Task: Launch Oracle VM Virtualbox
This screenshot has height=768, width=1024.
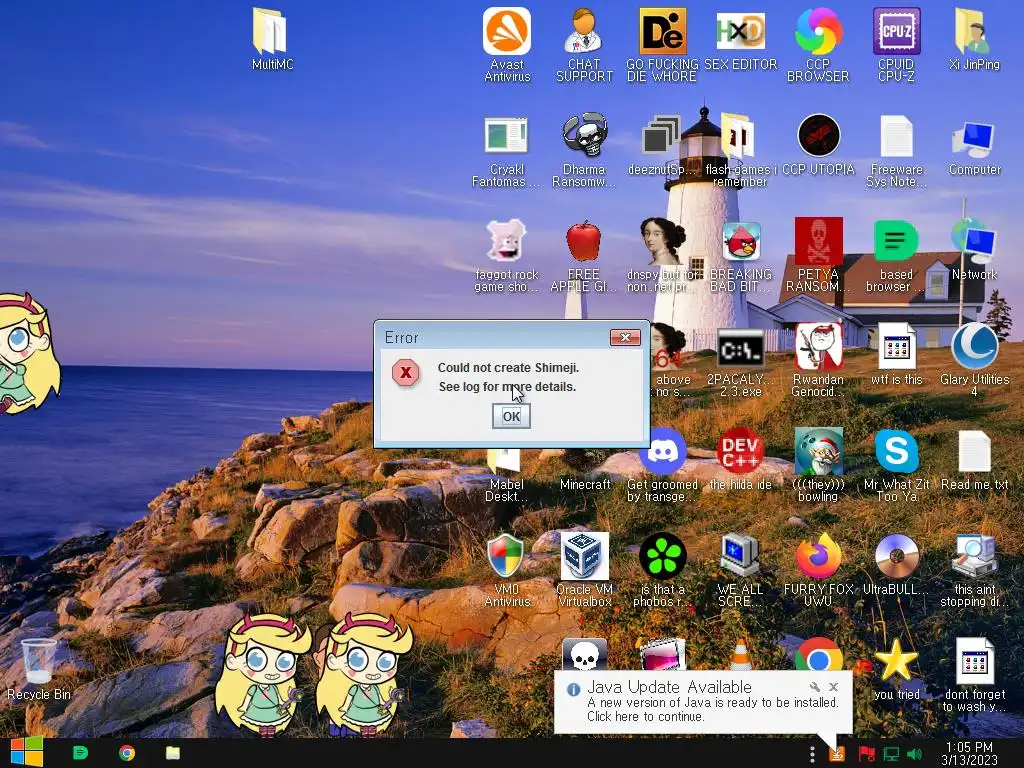Action: (x=584, y=569)
